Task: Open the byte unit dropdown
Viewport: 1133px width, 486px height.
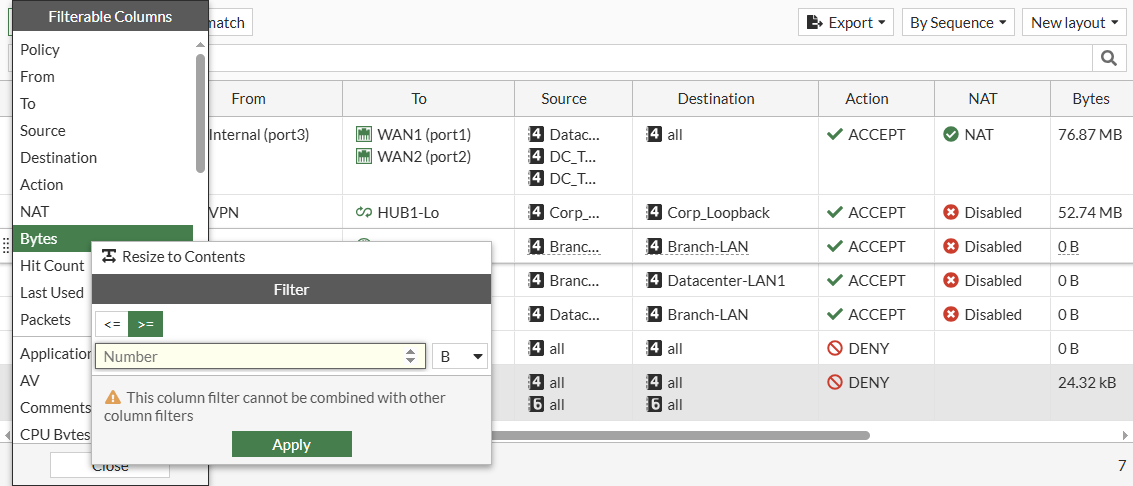Action: [460, 356]
